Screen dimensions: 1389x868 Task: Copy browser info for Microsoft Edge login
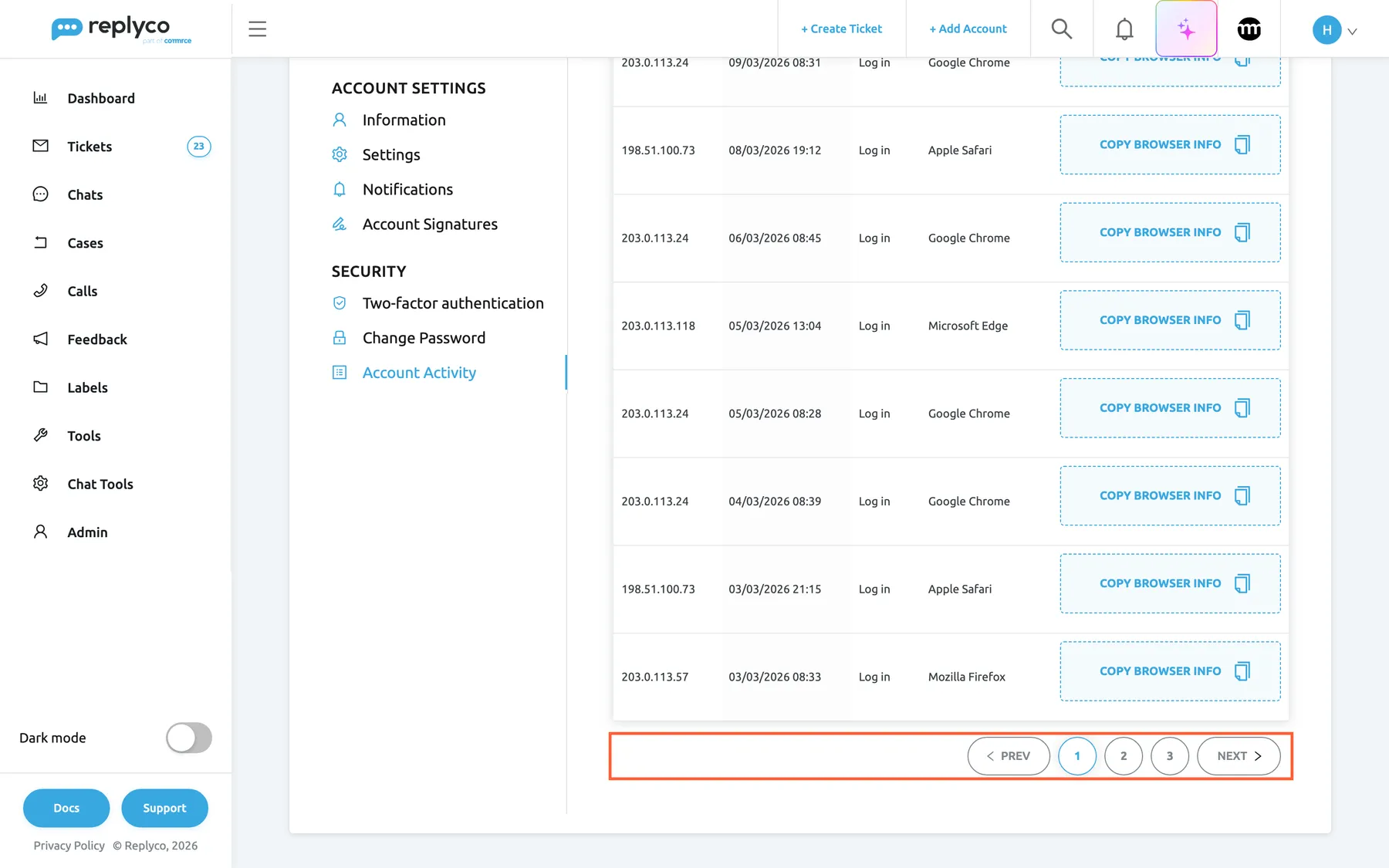coord(1170,320)
